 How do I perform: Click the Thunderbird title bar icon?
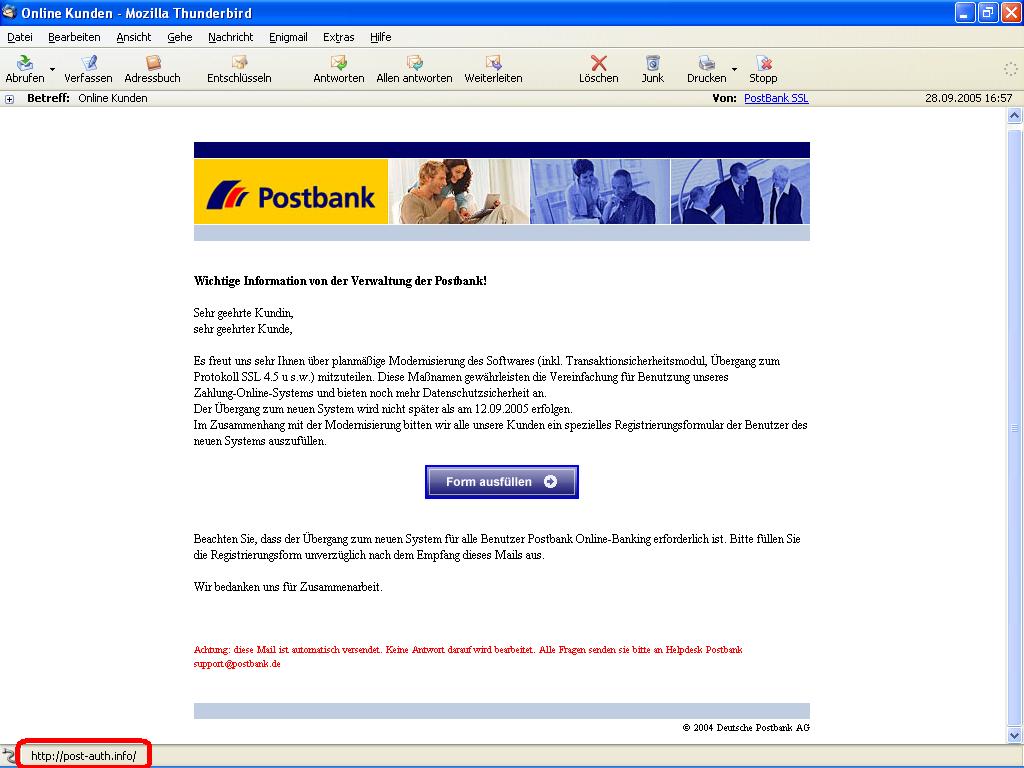pyautogui.click(x=9, y=12)
